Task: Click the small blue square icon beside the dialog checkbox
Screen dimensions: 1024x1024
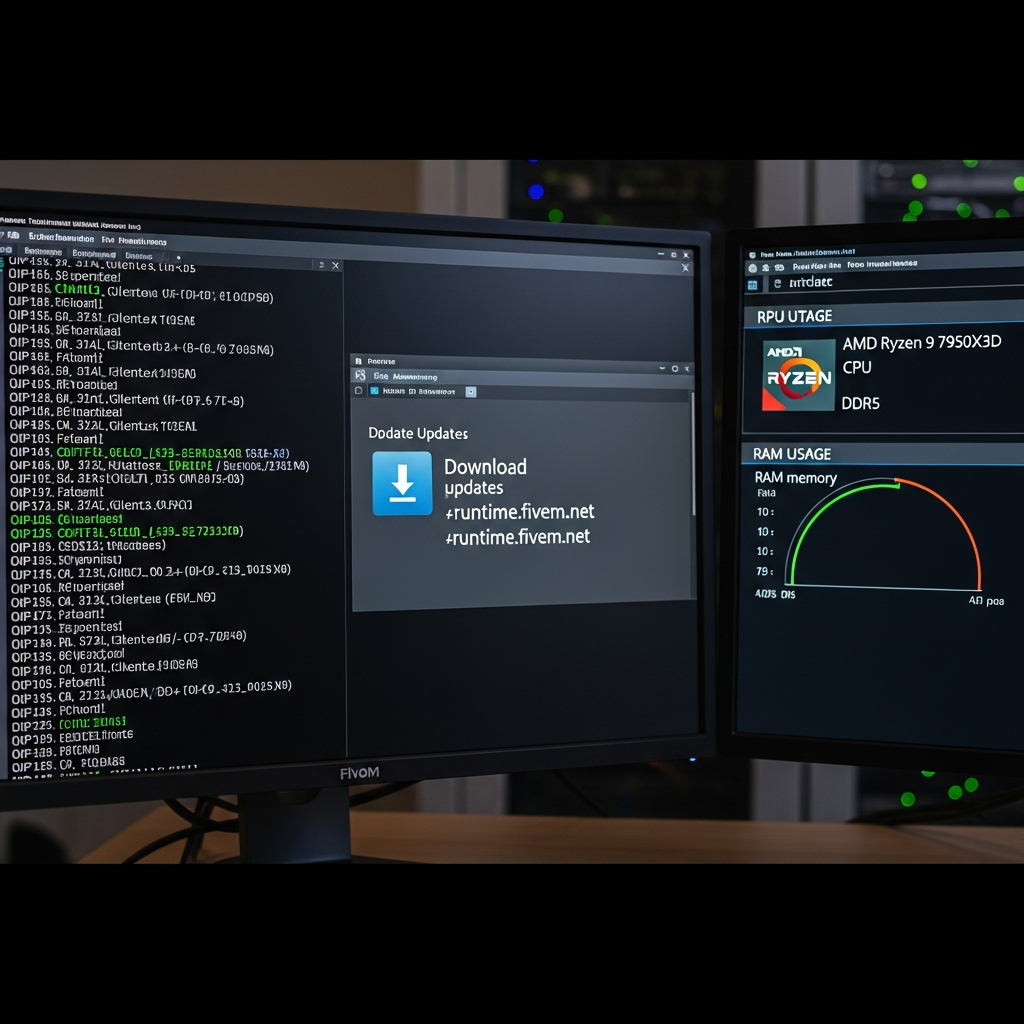Action: 374,391
